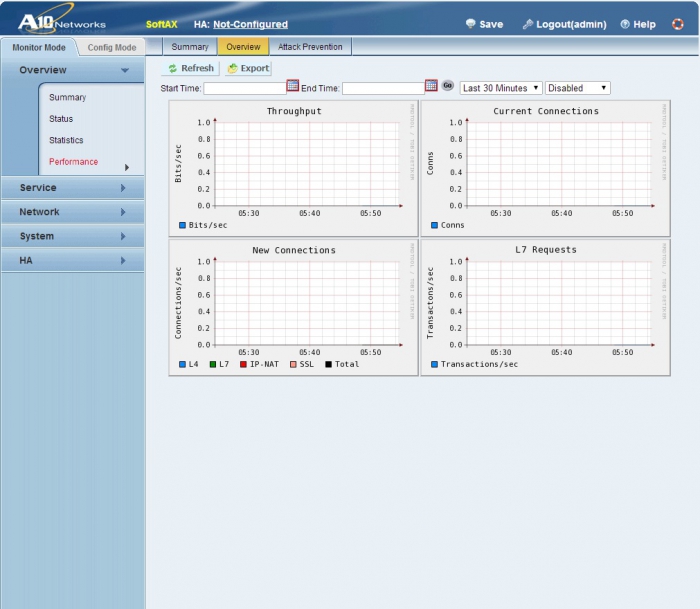Click the green L7 legend swatch
The width and height of the screenshot is (700, 609).
pyautogui.click(x=213, y=364)
